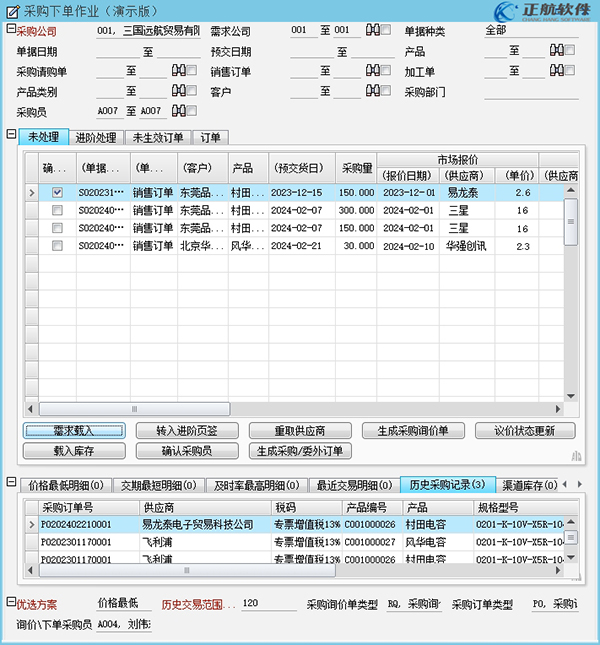Toggle checkbox next to 客户 range
This screenshot has width=600, height=645.
click(386, 90)
